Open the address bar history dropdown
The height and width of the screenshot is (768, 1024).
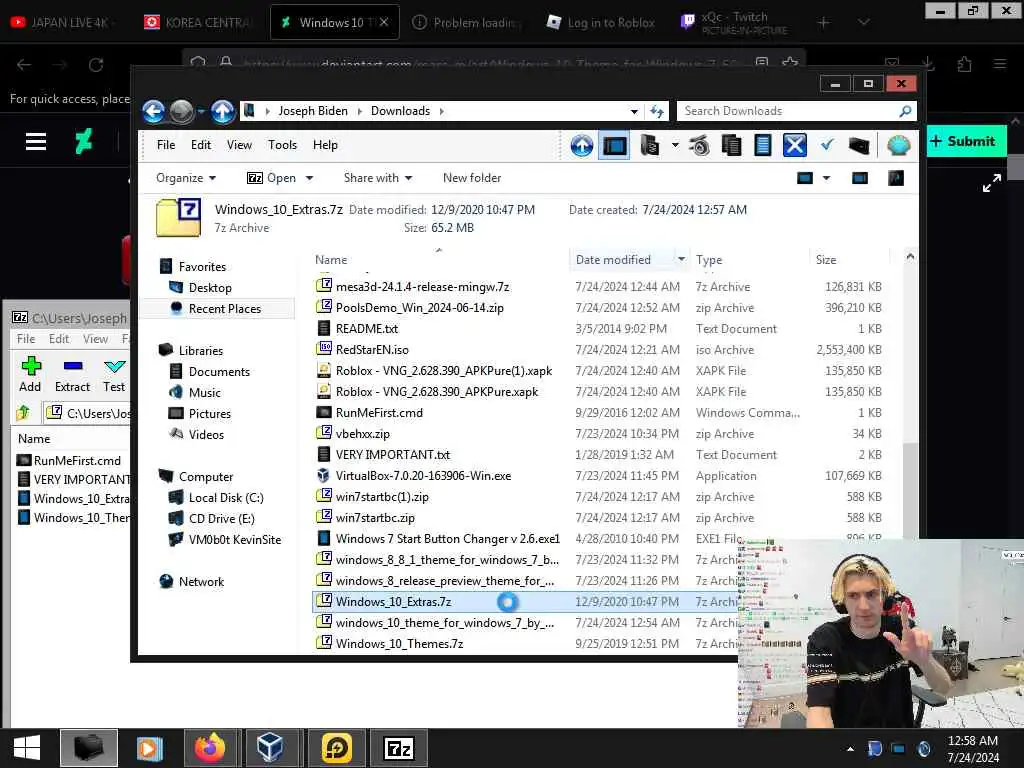pos(633,112)
